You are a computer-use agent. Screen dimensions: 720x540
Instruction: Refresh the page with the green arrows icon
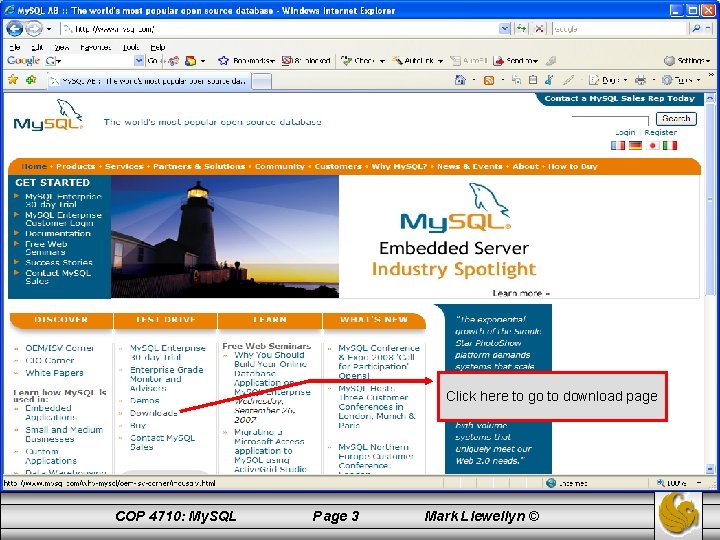click(x=521, y=29)
